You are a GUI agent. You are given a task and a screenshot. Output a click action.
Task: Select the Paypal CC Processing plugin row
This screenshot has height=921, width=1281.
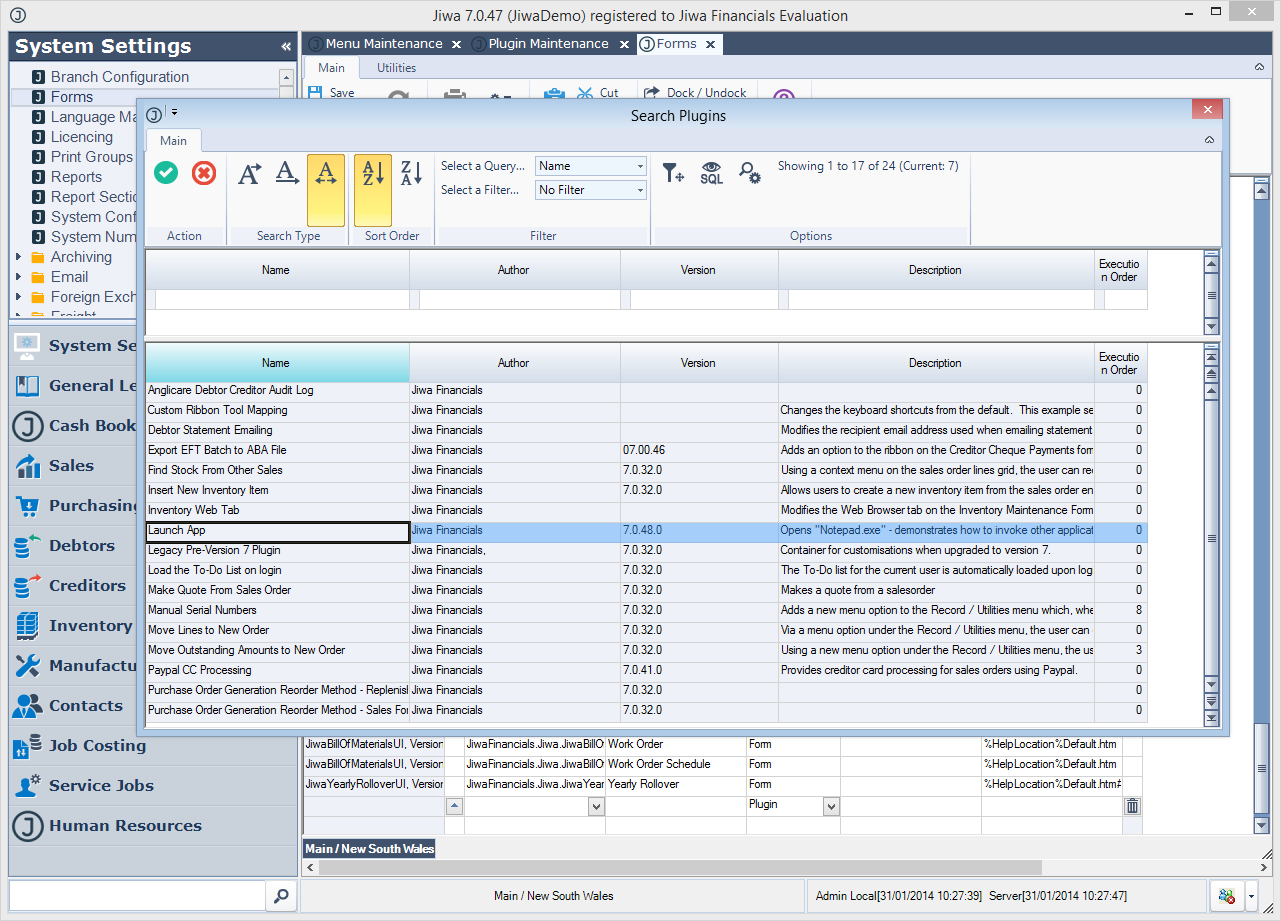(x=277, y=670)
